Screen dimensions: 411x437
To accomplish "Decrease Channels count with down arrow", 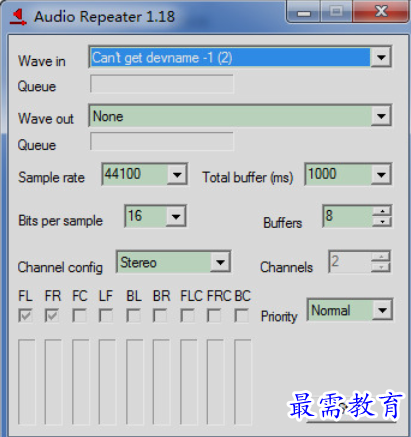I will tap(381, 267).
